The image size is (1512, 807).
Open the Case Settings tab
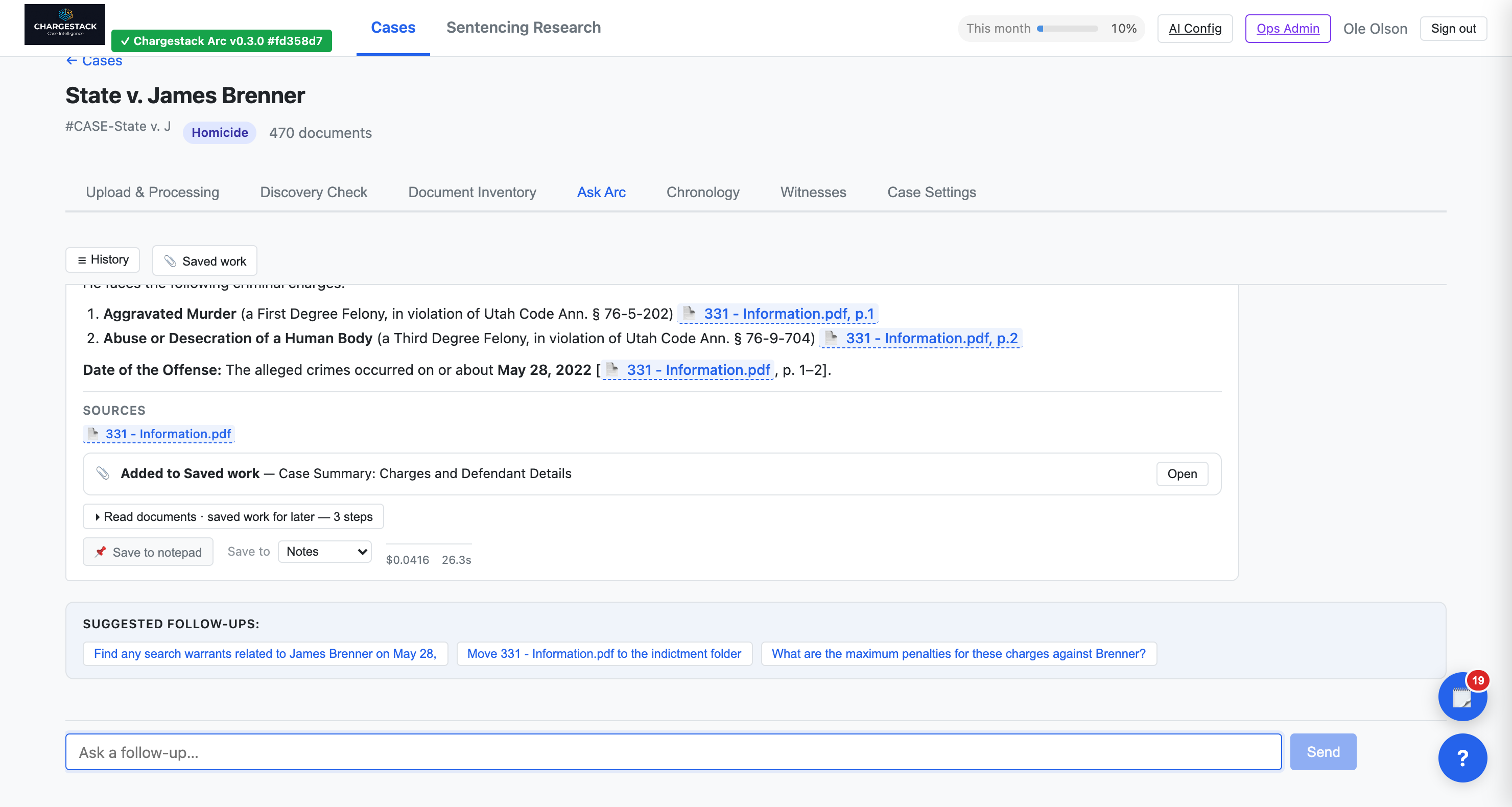point(932,192)
